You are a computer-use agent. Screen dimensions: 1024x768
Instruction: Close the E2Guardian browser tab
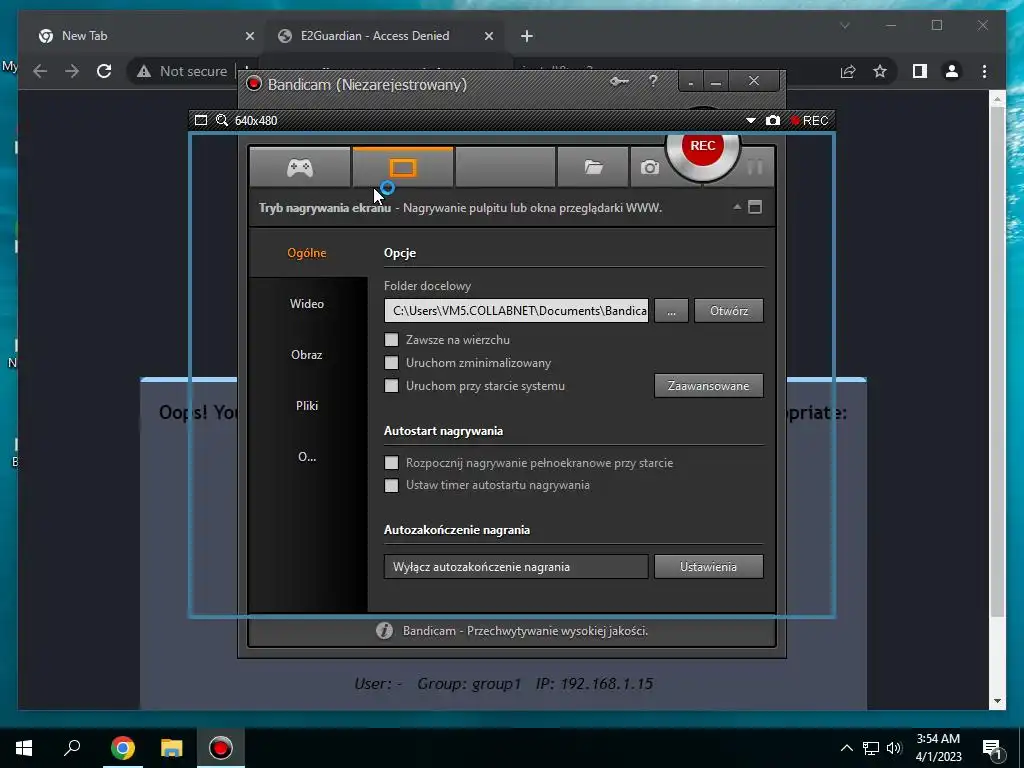tap(488, 36)
